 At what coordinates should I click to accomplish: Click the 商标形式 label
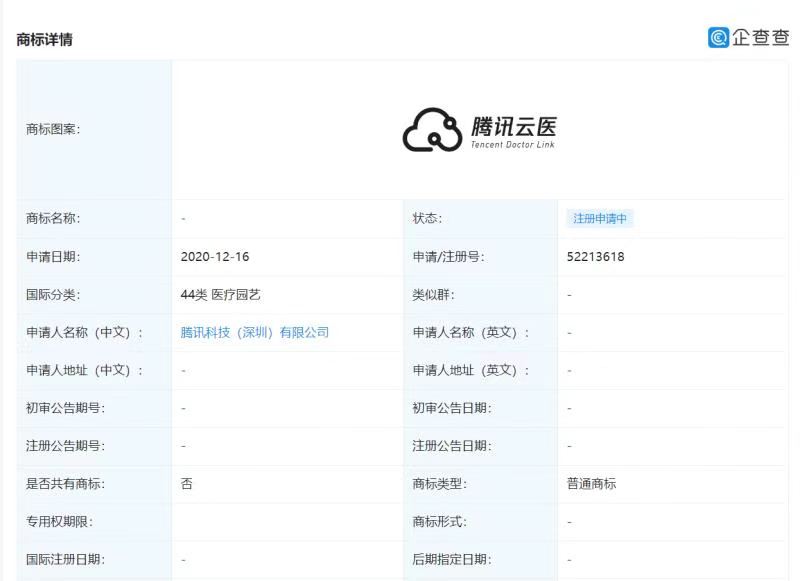[439, 521]
